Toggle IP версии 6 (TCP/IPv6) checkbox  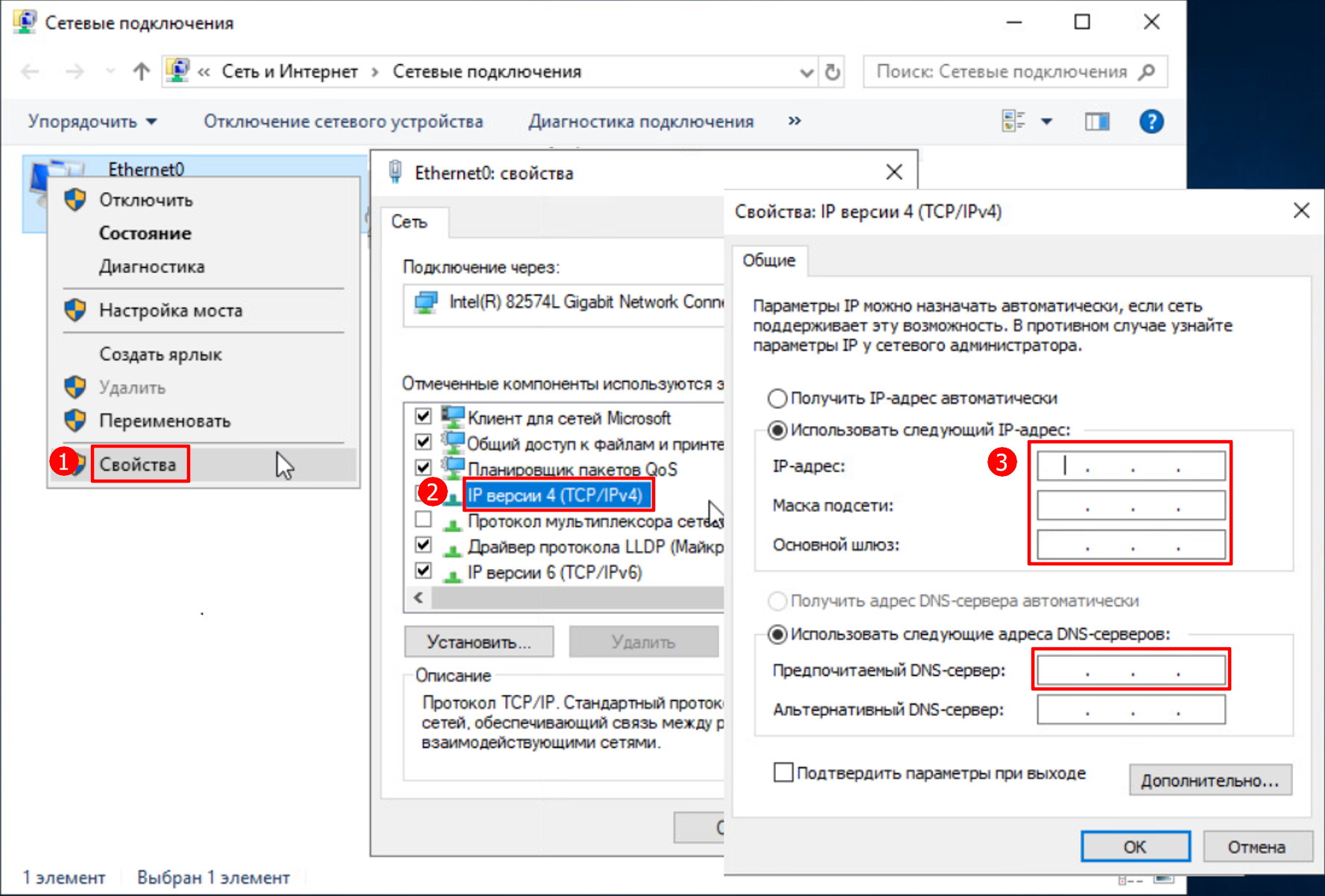coord(423,571)
